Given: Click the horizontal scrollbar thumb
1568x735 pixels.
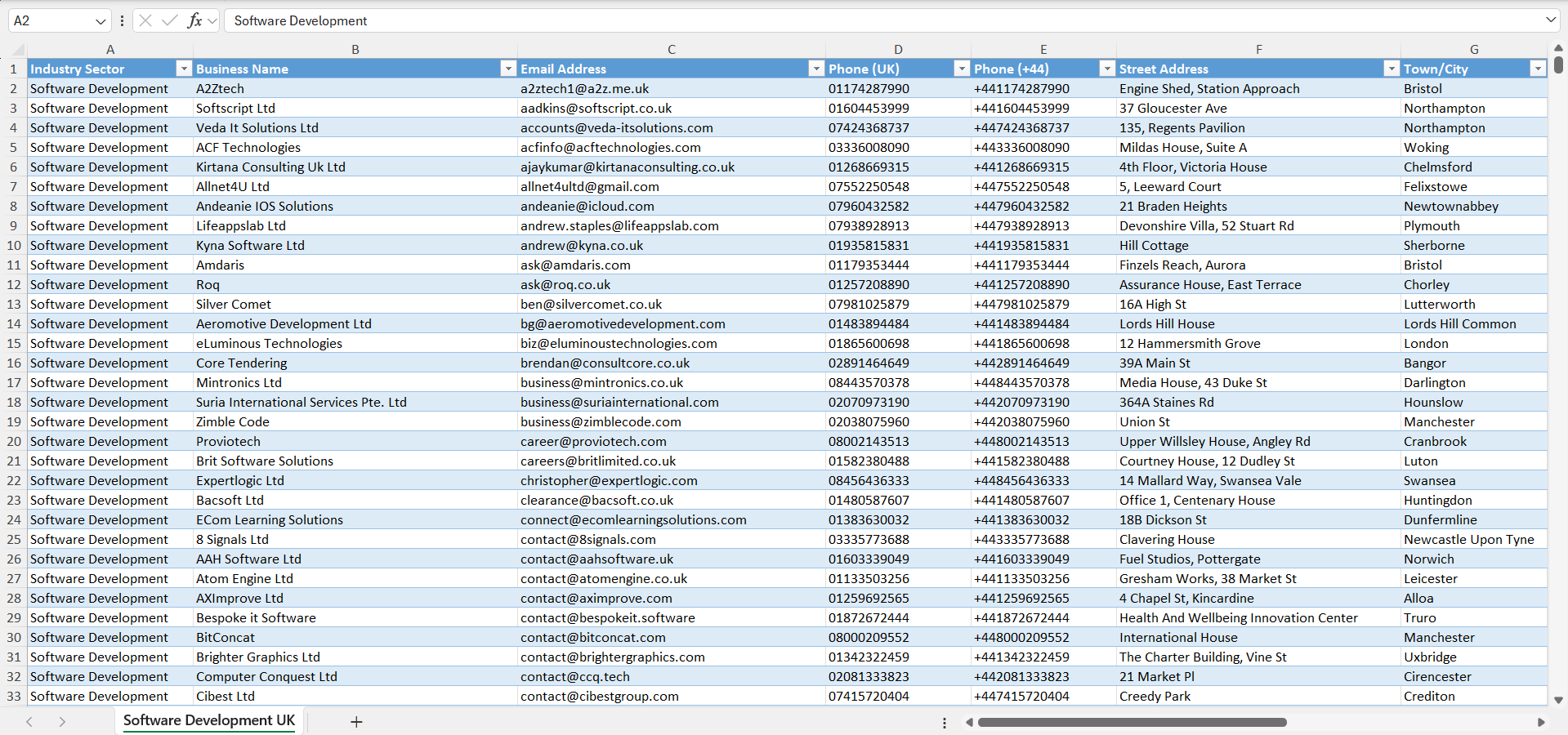Looking at the screenshot, I should (1132, 722).
